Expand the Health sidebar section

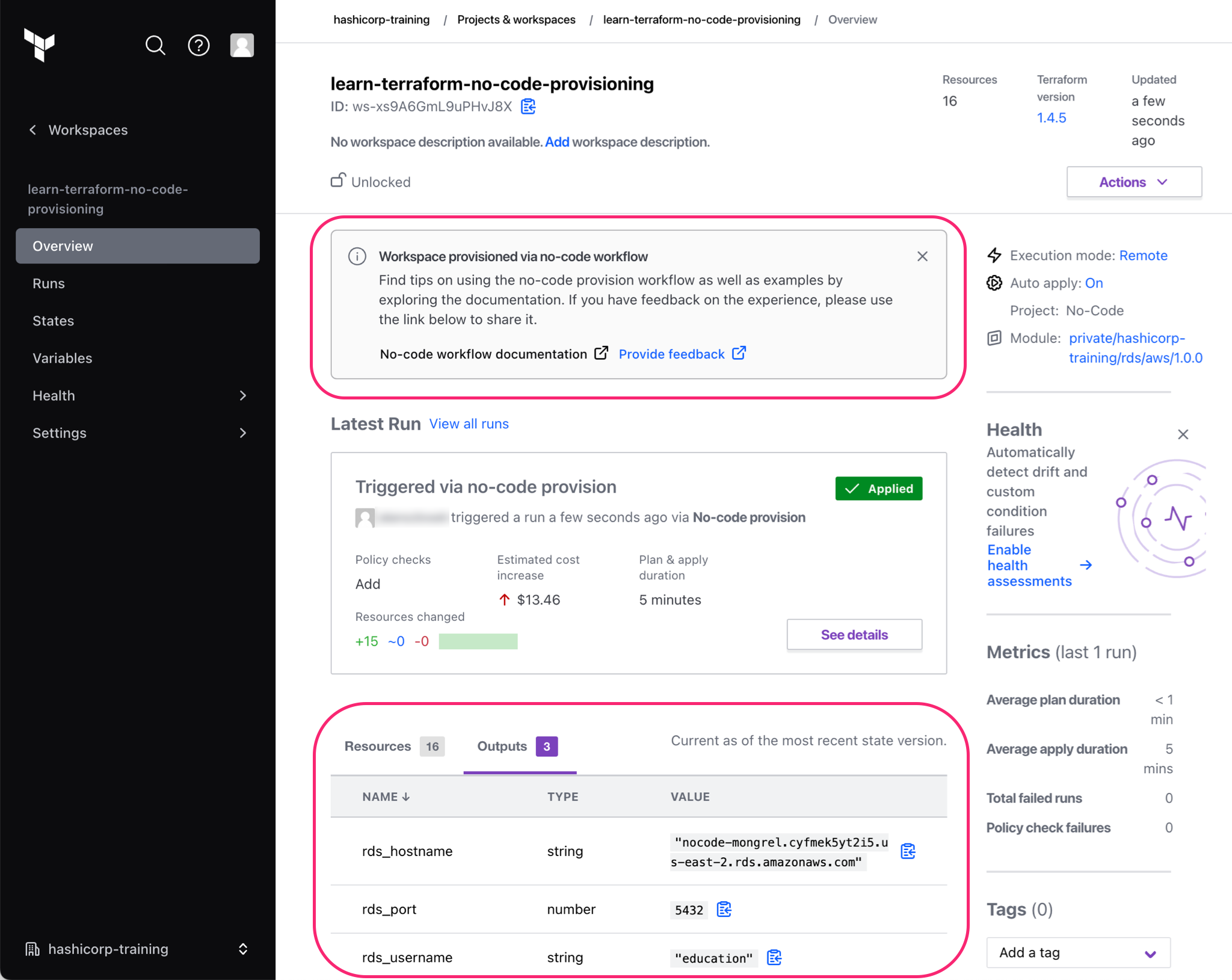click(x=138, y=395)
